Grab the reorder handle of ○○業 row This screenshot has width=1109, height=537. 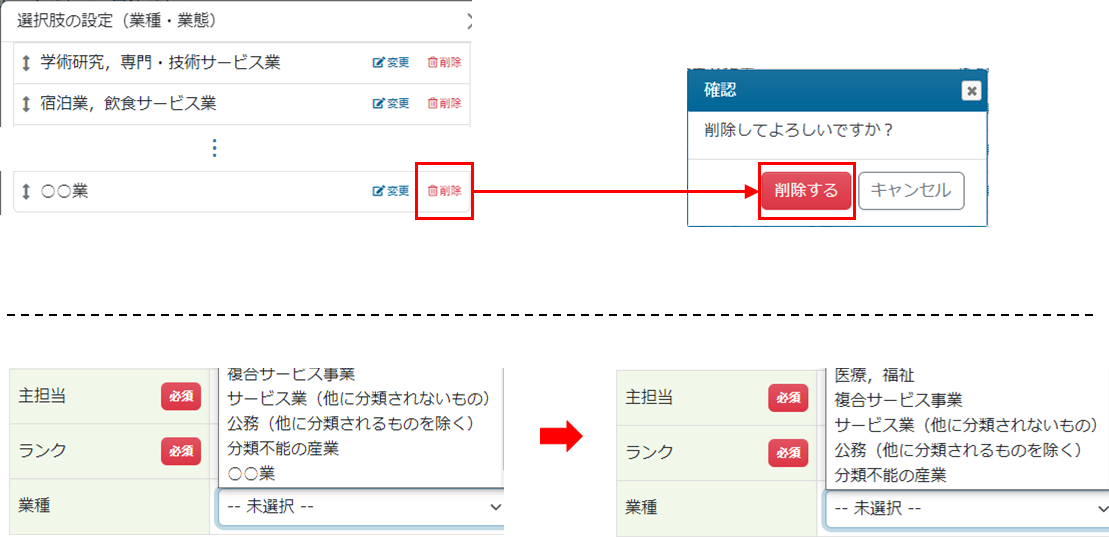(26, 191)
